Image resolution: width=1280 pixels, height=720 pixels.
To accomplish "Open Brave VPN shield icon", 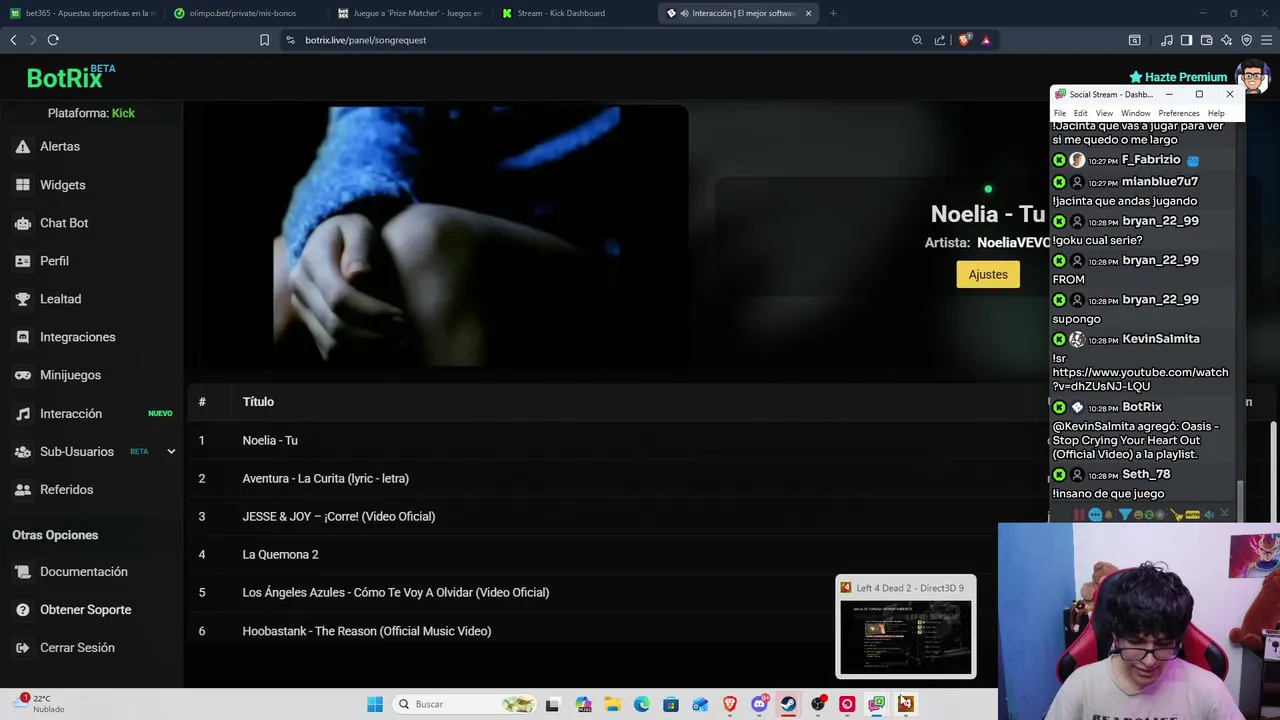I will pyautogui.click(x=1246, y=40).
